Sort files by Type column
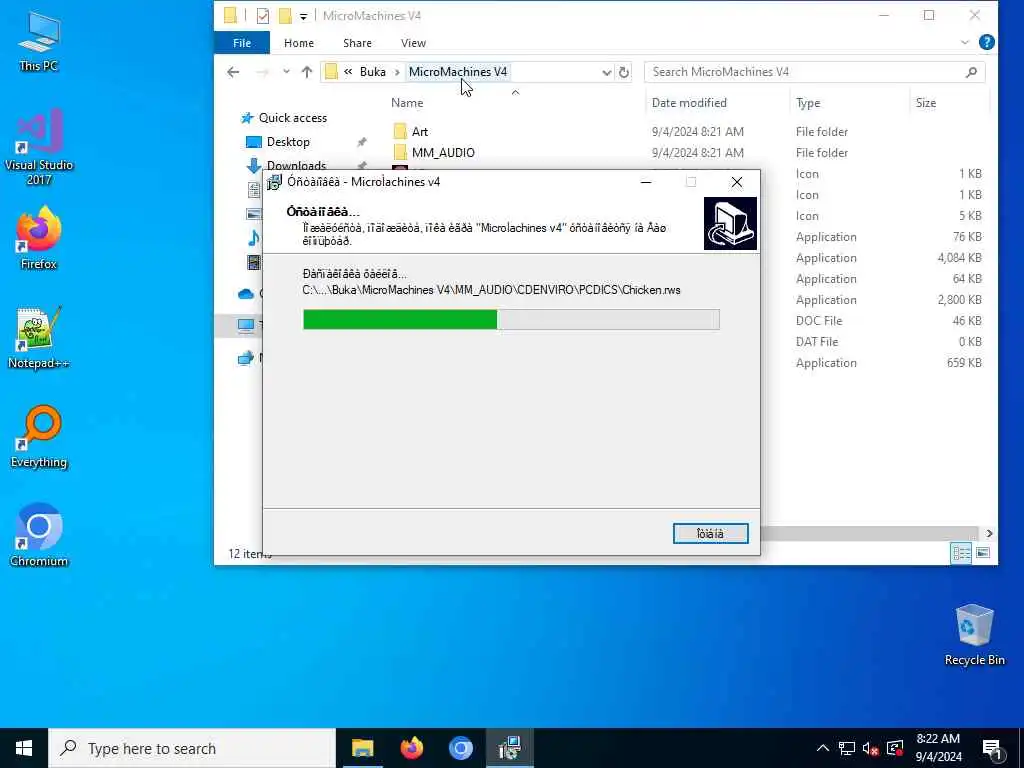The height and width of the screenshot is (768, 1024). pos(808,103)
